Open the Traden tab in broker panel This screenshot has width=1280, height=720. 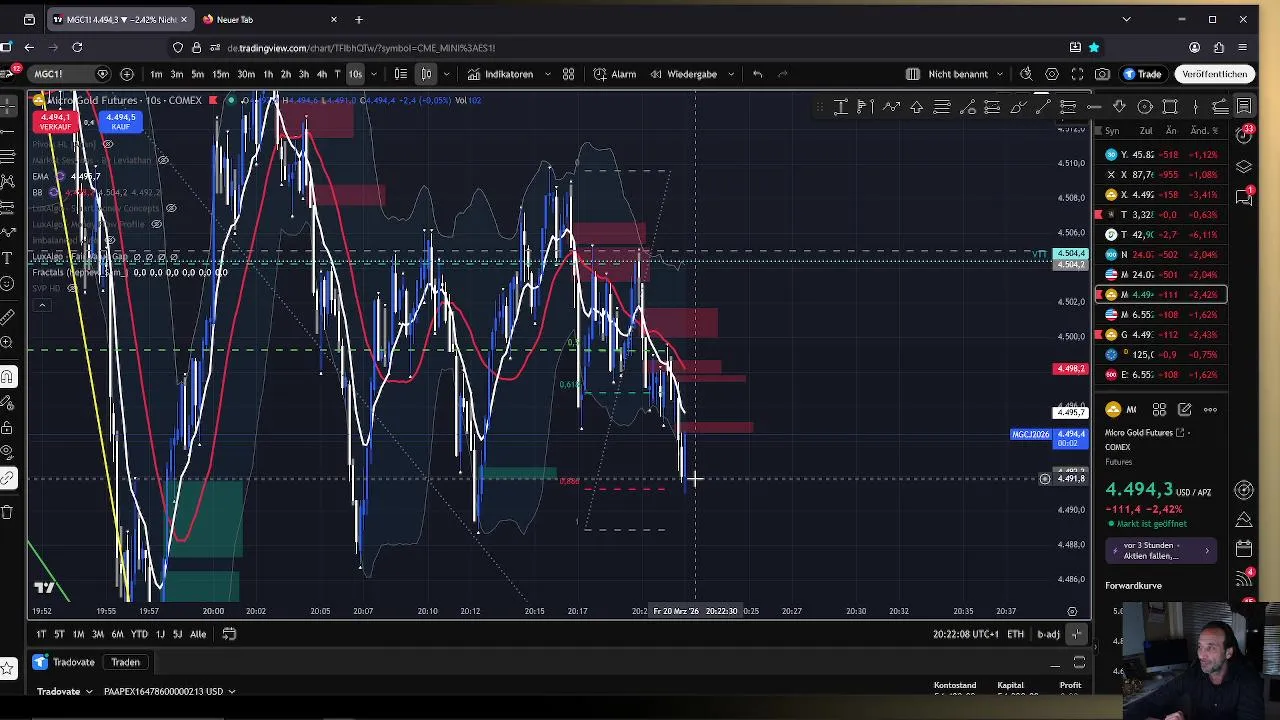point(125,662)
